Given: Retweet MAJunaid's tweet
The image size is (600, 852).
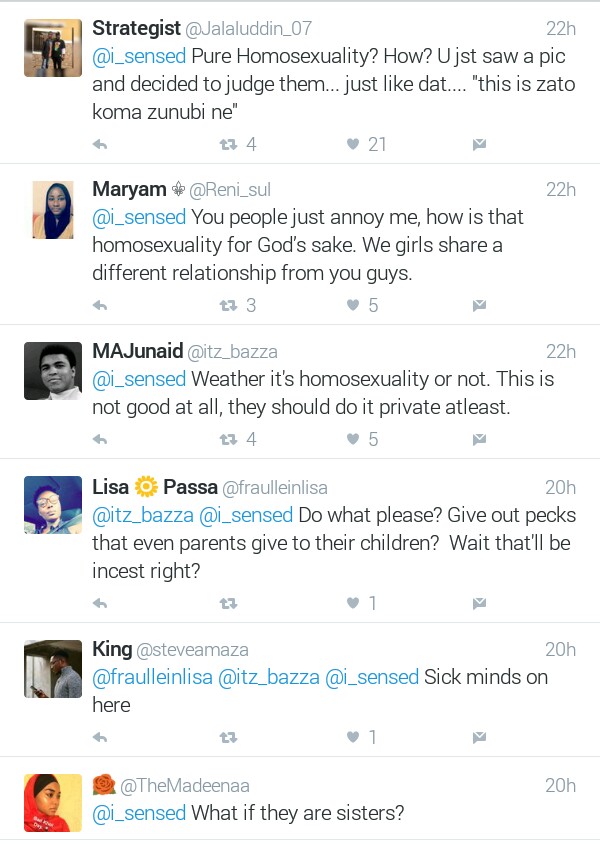Looking at the screenshot, I should 228,440.
